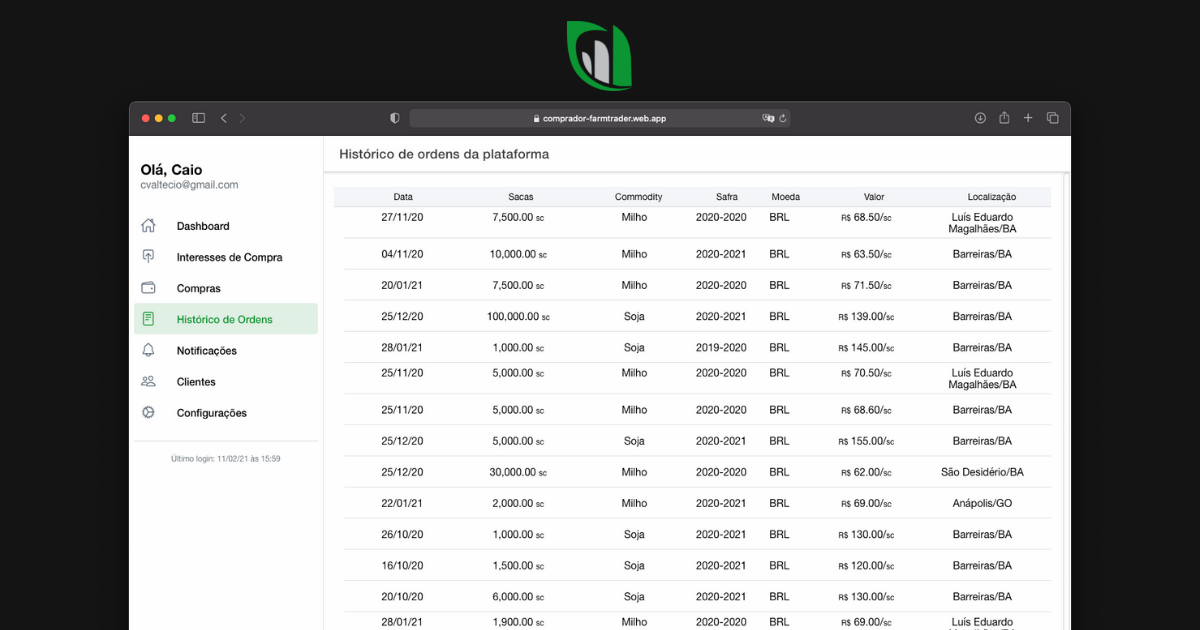Open Configurações with the gear icon
This screenshot has width=1200, height=630.
click(149, 412)
